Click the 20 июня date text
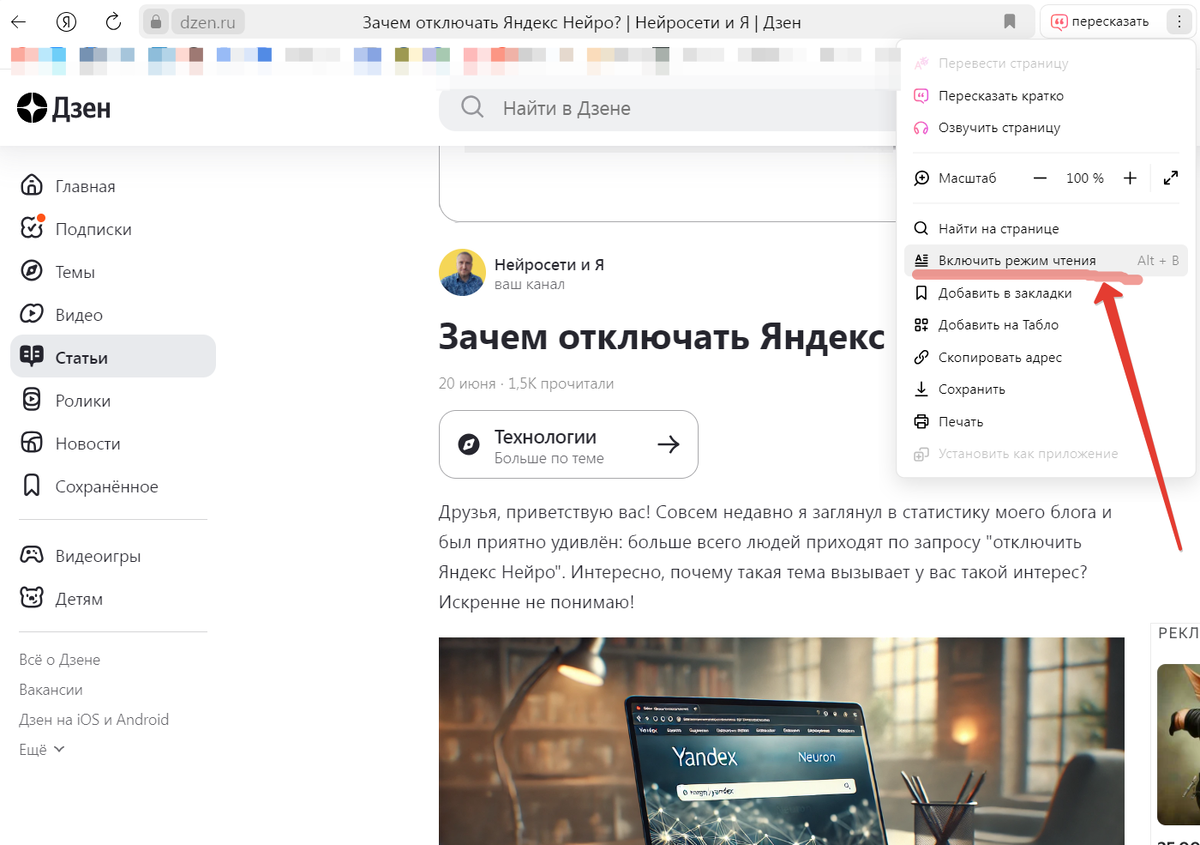The image size is (1200, 845). [467, 383]
